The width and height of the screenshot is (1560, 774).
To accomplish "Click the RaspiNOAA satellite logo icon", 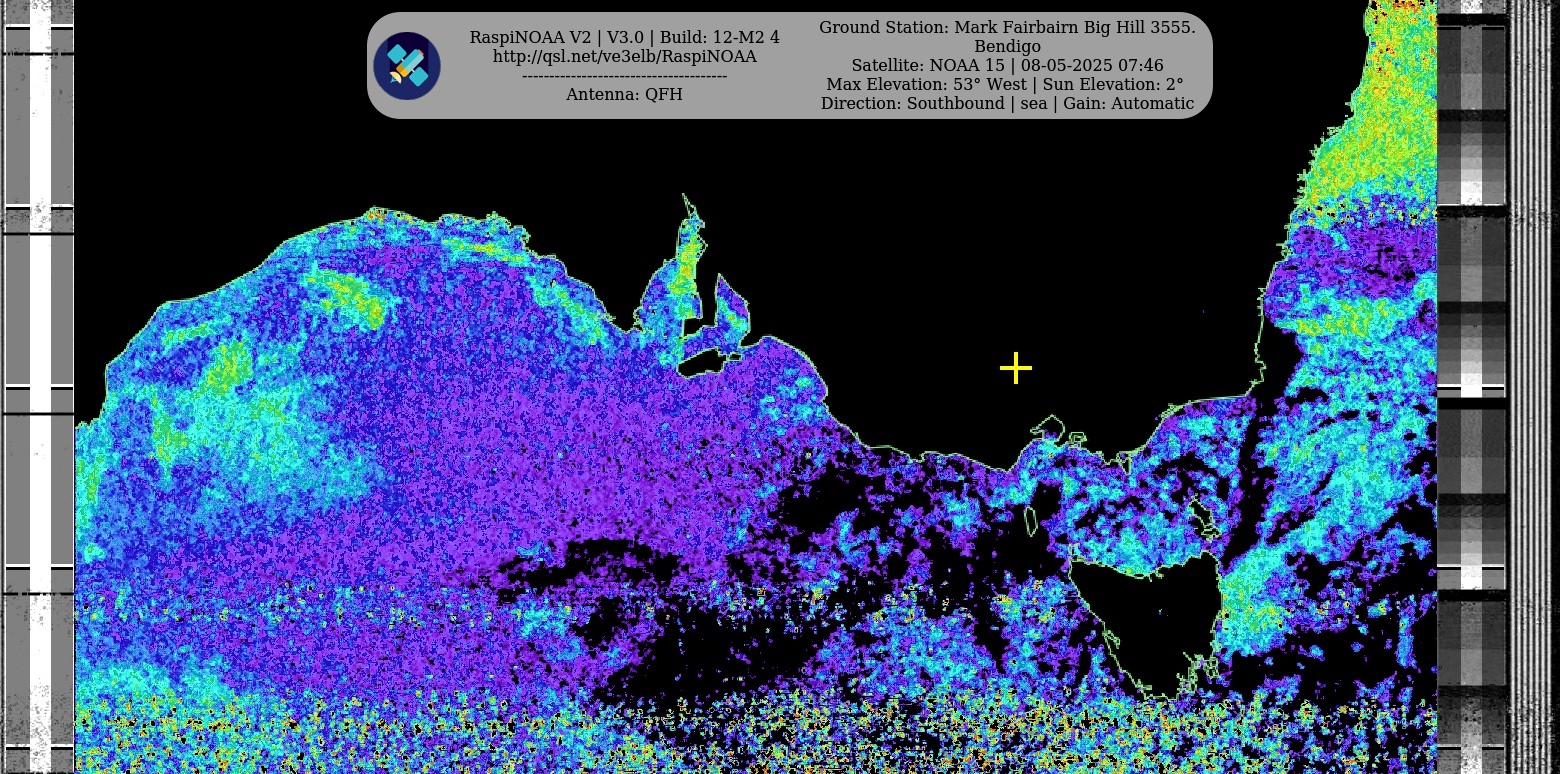I will pyautogui.click(x=407, y=66).
